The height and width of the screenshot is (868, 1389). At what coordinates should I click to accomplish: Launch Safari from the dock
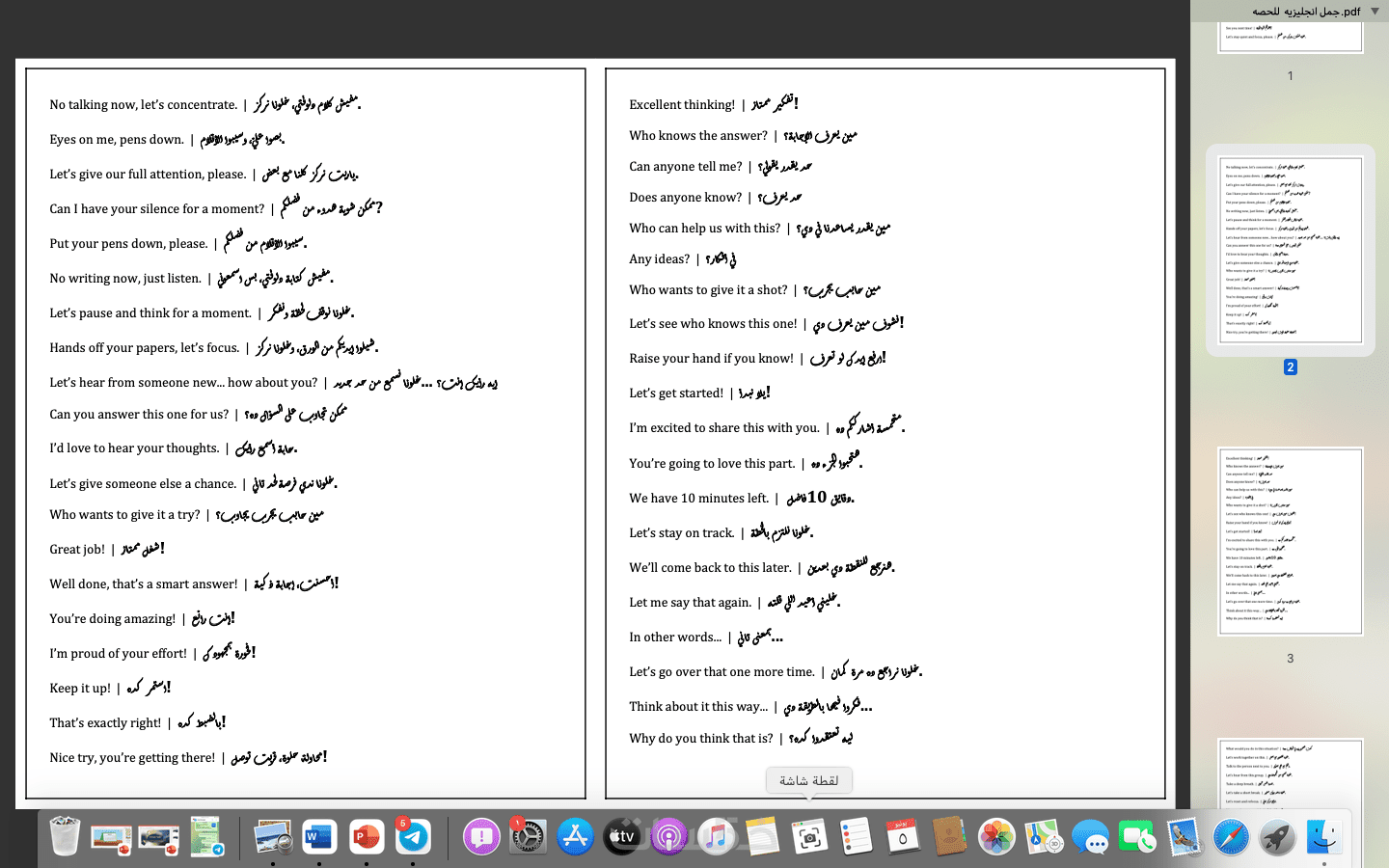[x=1230, y=836]
